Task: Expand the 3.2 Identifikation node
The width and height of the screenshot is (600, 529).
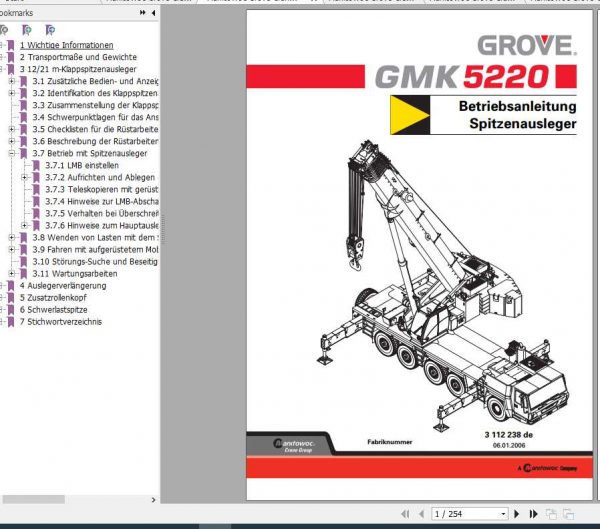Action: tap(11, 93)
